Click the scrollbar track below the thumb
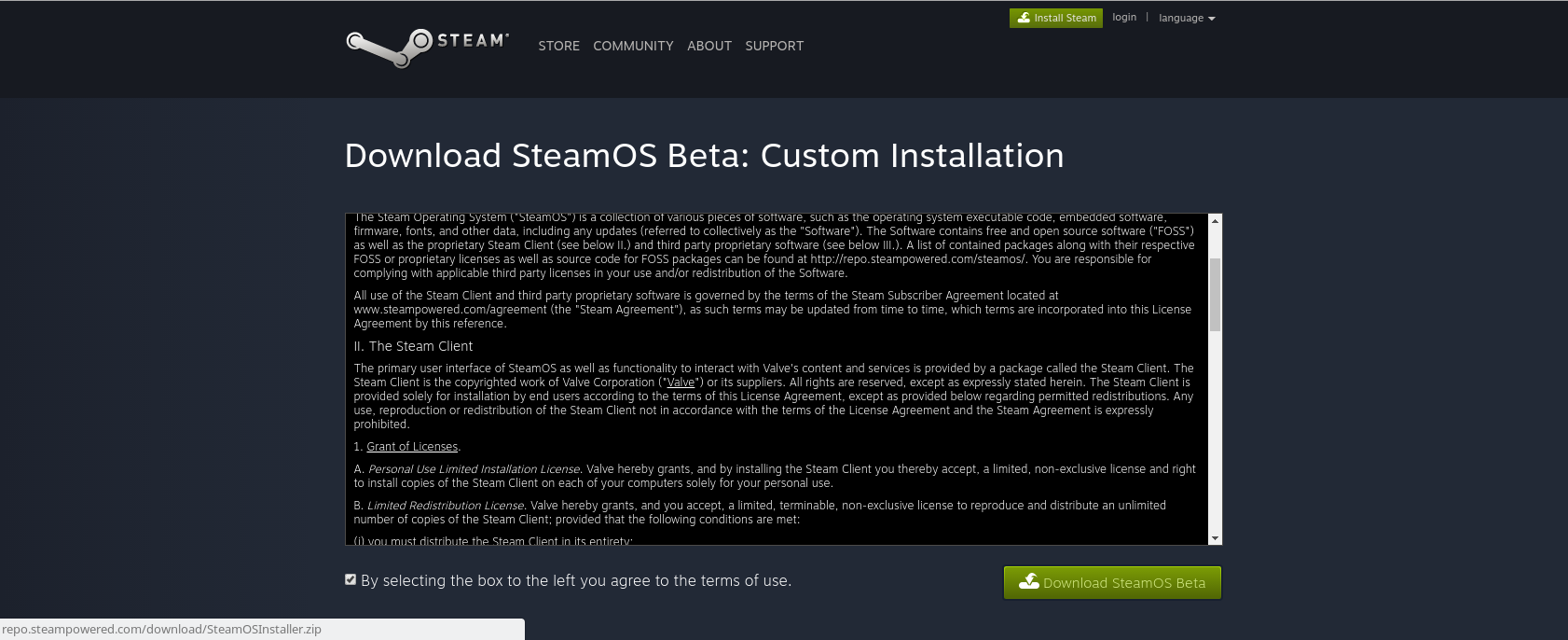 (x=1215, y=429)
